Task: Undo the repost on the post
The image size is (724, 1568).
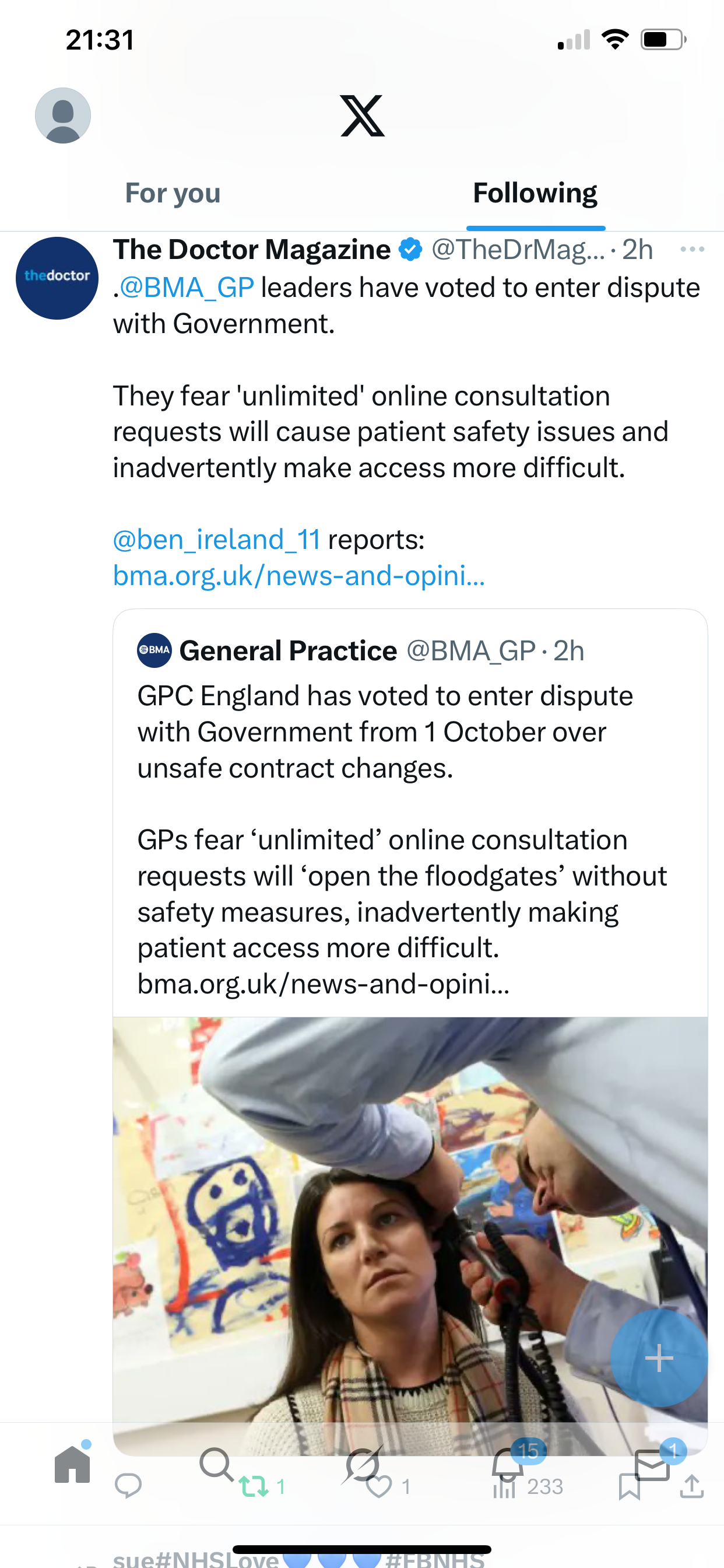Action: tap(254, 1486)
